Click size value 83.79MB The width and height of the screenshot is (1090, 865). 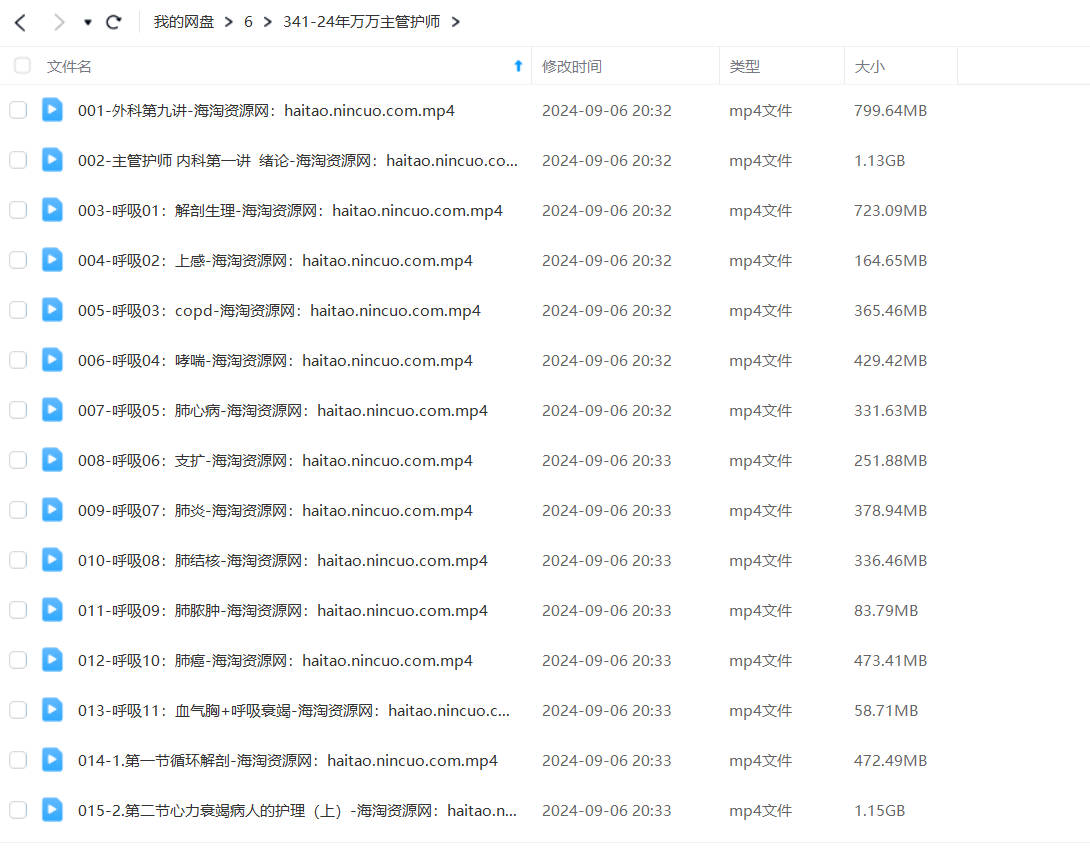pyautogui.click(x=886, y=611)
